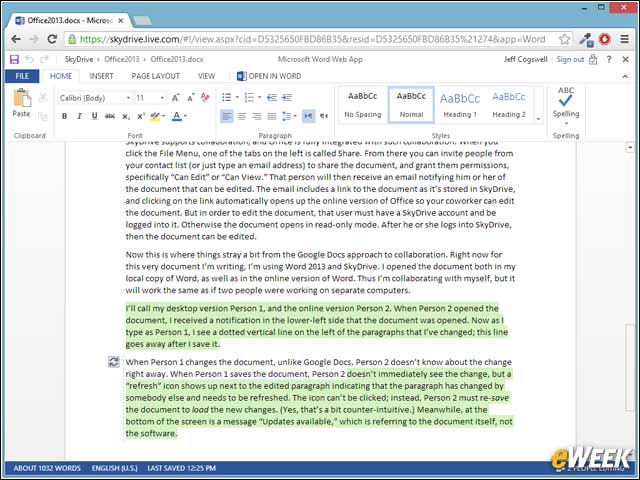Justify the paragraph text
640x480 pixels.
272,116
